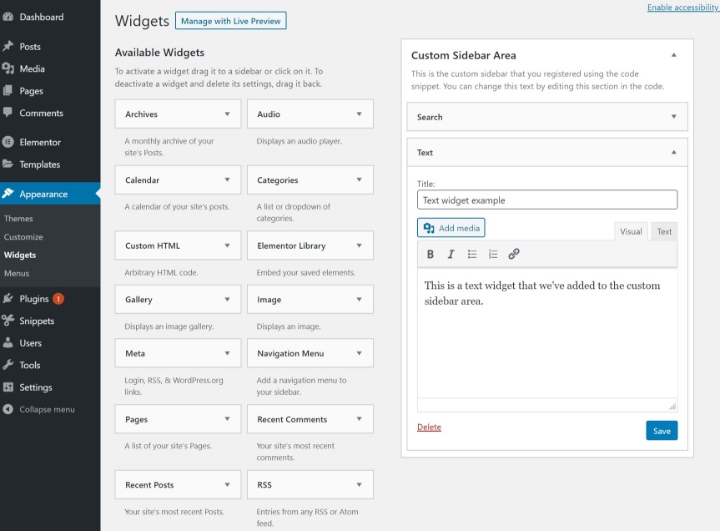
Task: Click the Tools wrench icon
Action: pyautogui.click(x=7, y=365)
